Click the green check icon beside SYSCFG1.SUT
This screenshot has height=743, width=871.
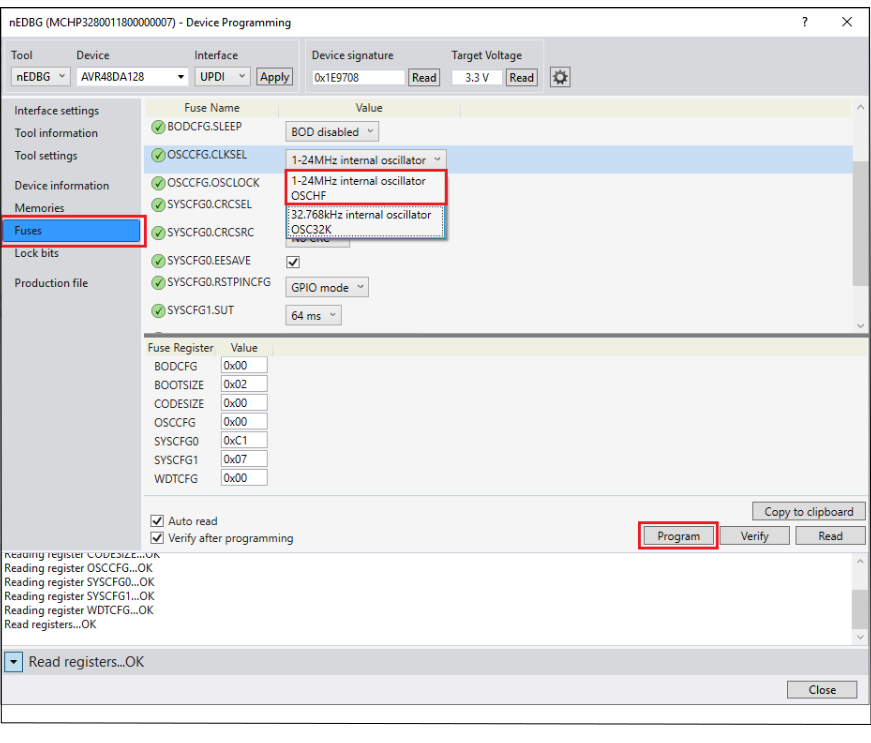[158, 311]
